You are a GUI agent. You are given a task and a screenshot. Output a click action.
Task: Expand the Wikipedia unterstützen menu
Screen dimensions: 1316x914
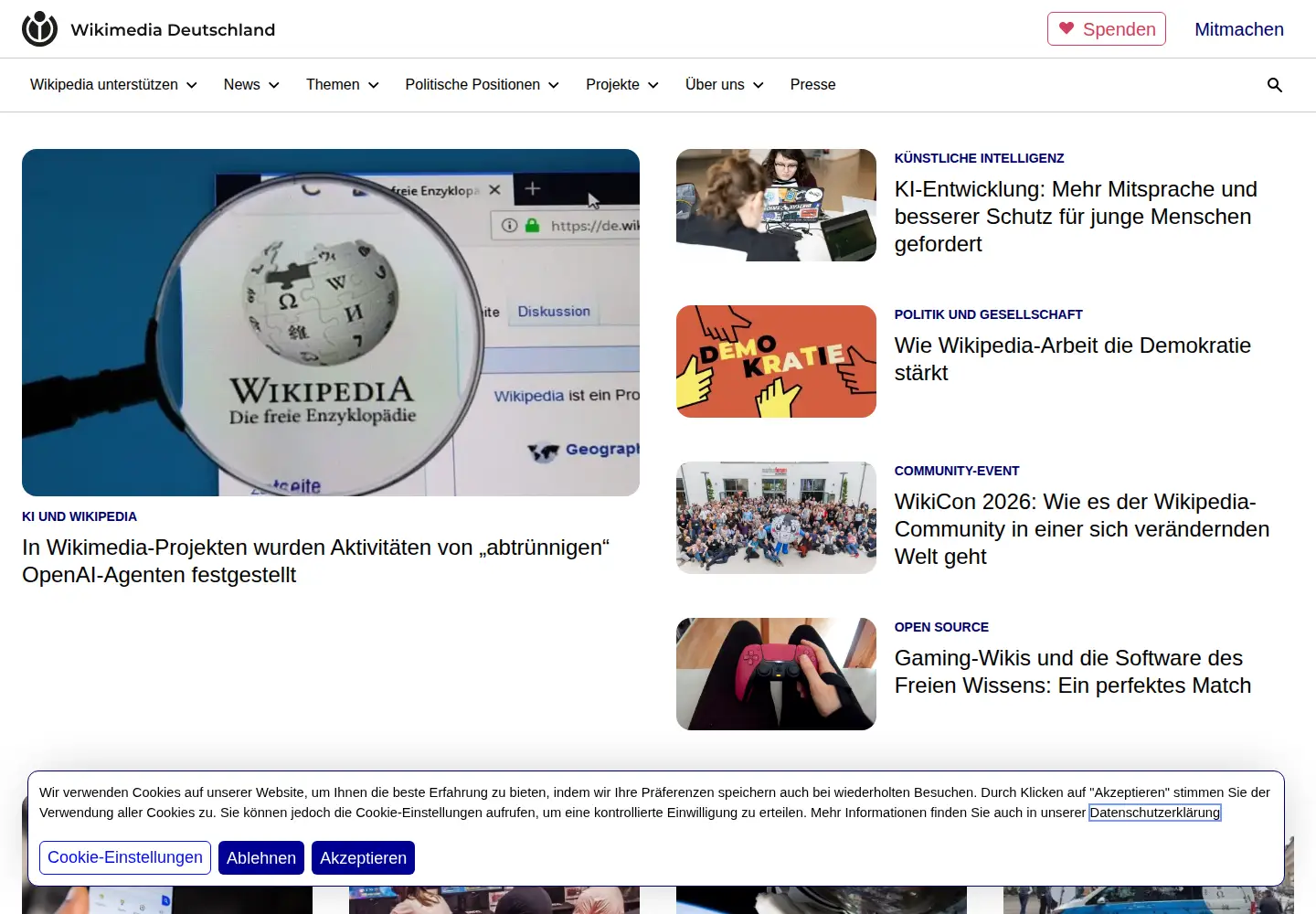pos(113,85)
